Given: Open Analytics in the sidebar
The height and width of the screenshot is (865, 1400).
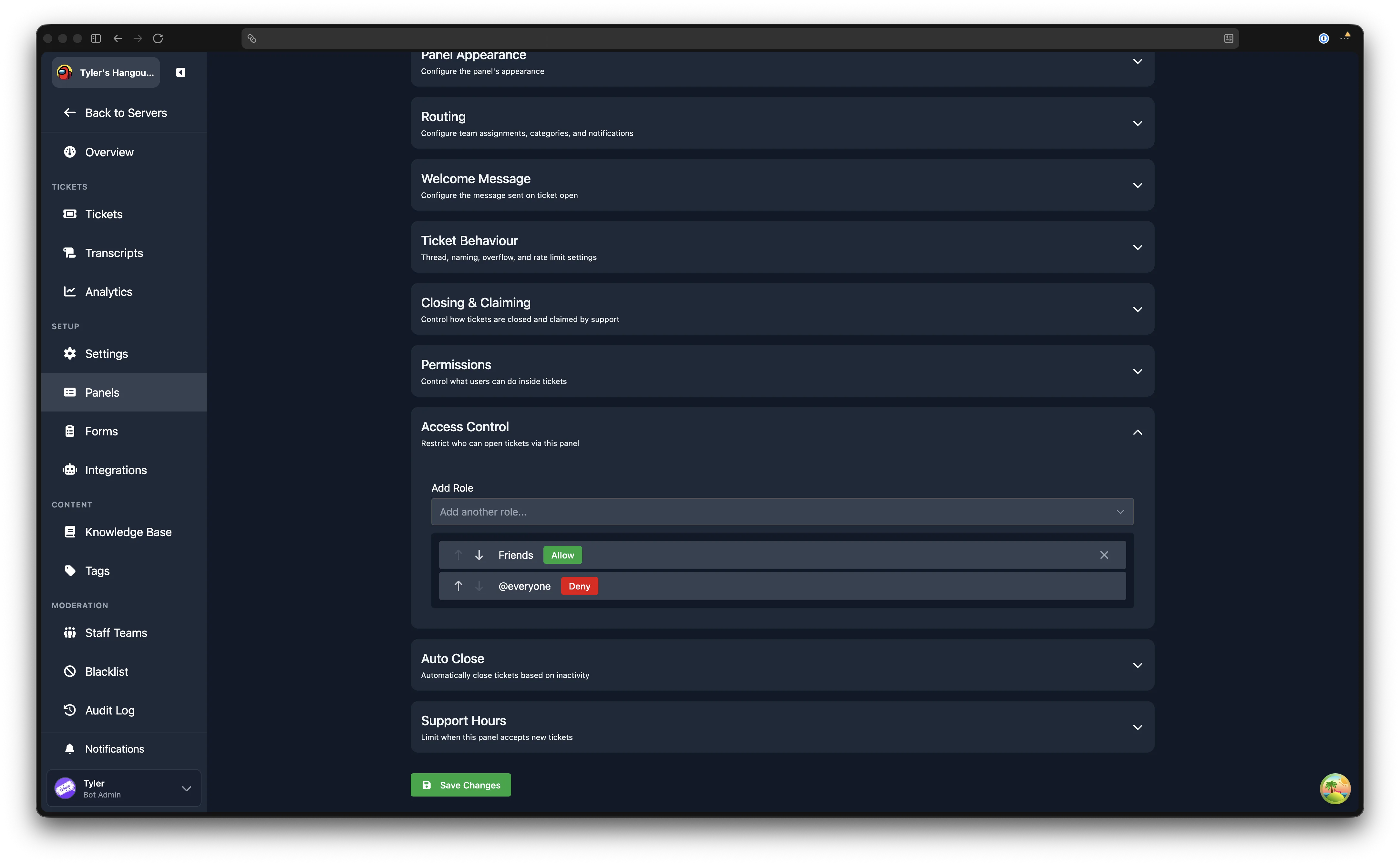Looking at the screenshot, I should coord(124,292).
